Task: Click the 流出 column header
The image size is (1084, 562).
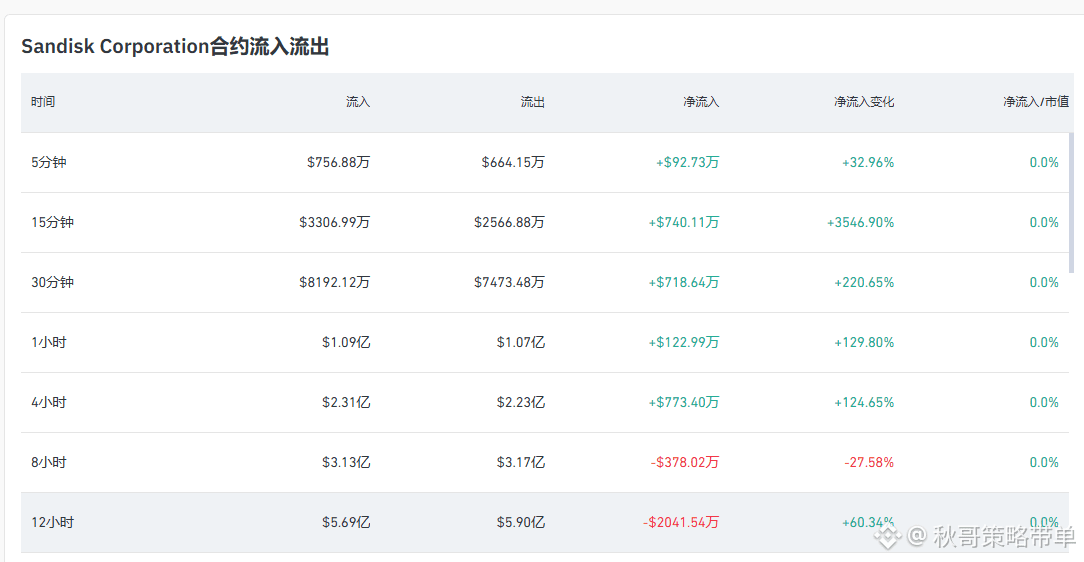Action: coord(532,102)
